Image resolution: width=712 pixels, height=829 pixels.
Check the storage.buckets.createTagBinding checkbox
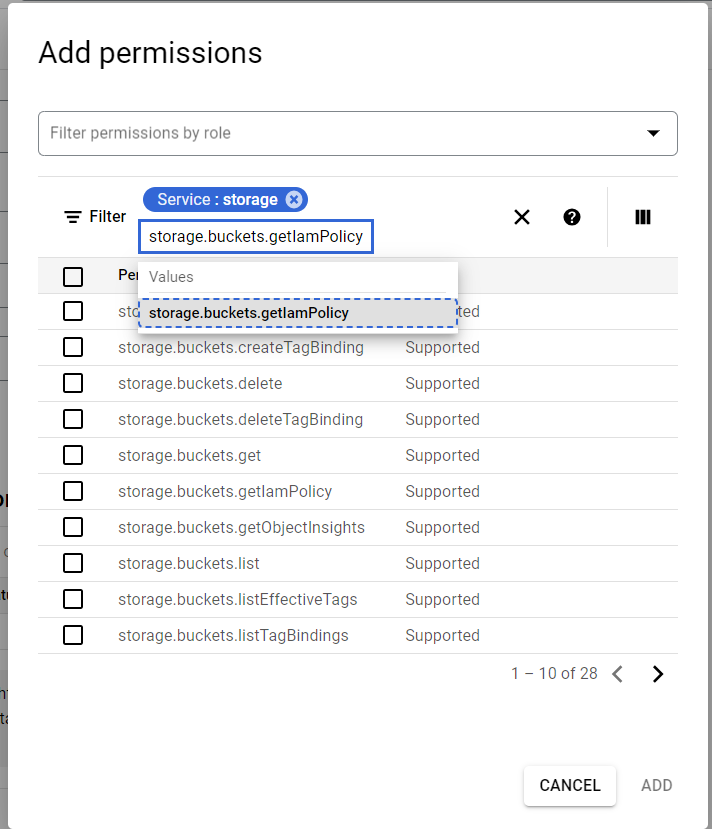click(x=73, y=347)
